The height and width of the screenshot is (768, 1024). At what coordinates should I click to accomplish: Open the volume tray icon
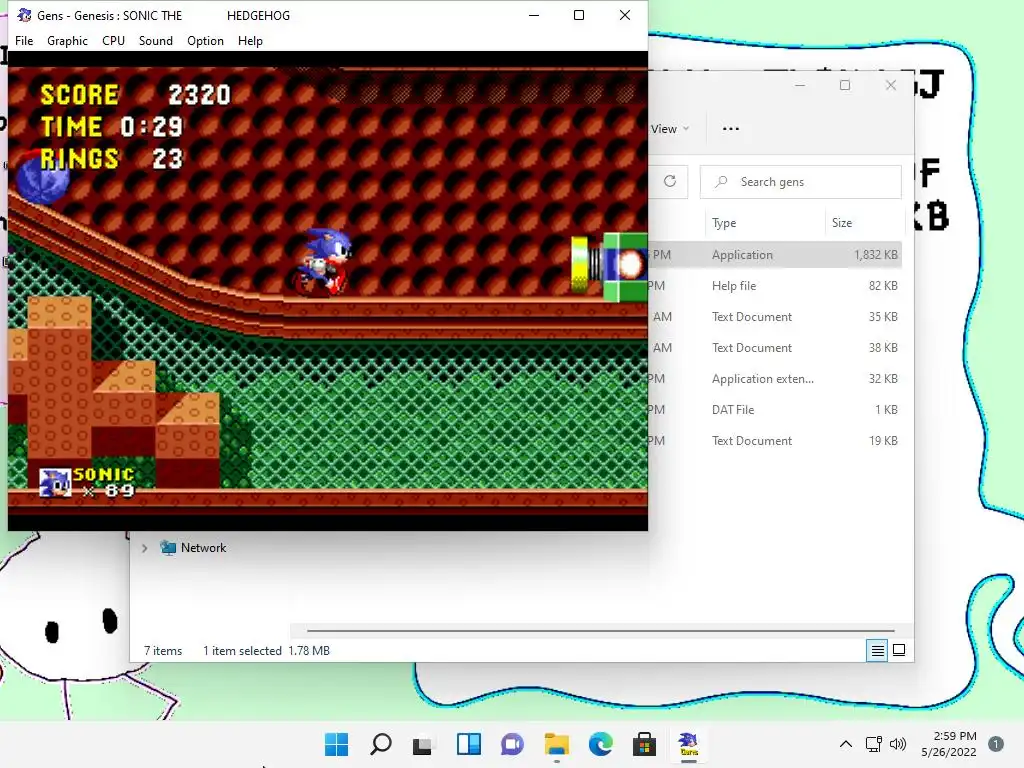point(898,744)
